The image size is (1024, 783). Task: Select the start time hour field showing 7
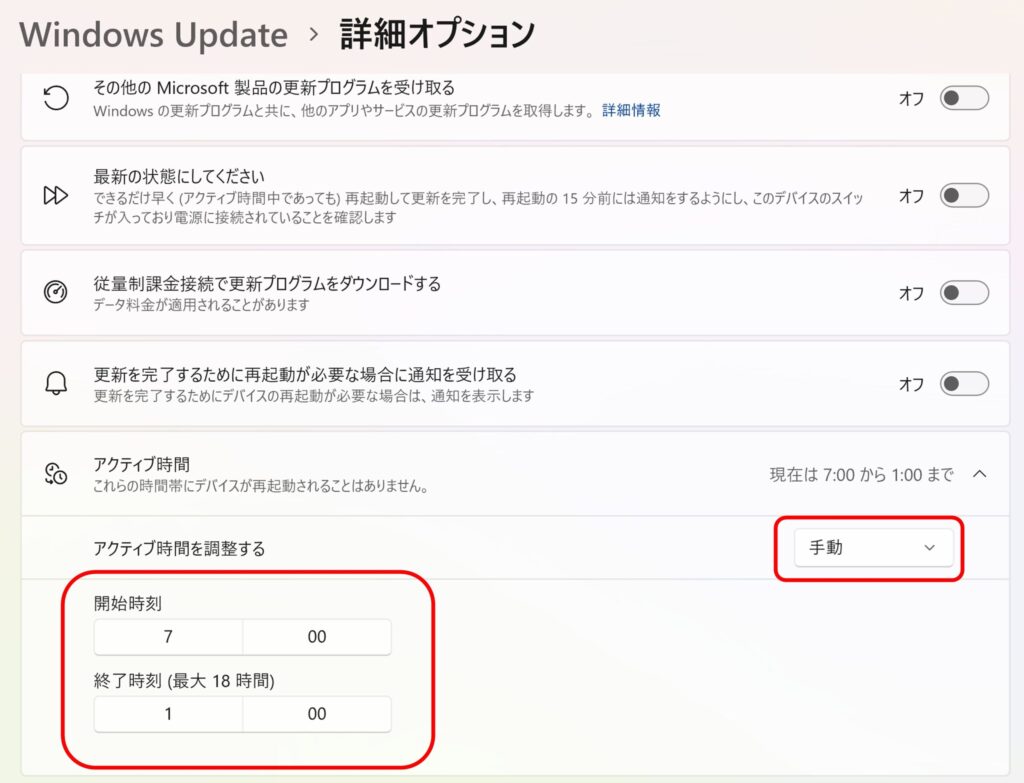point(168,637)
